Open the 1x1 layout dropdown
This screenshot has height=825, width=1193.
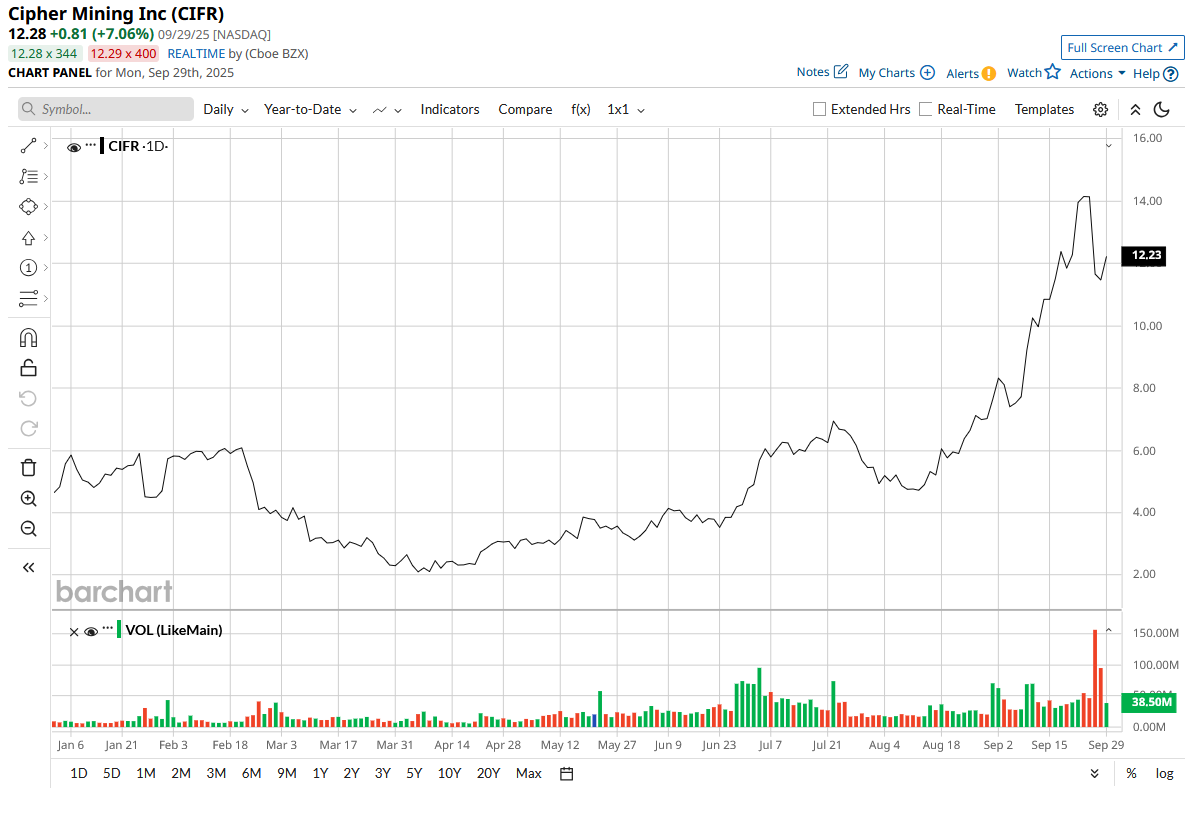(x=626, y=110)
